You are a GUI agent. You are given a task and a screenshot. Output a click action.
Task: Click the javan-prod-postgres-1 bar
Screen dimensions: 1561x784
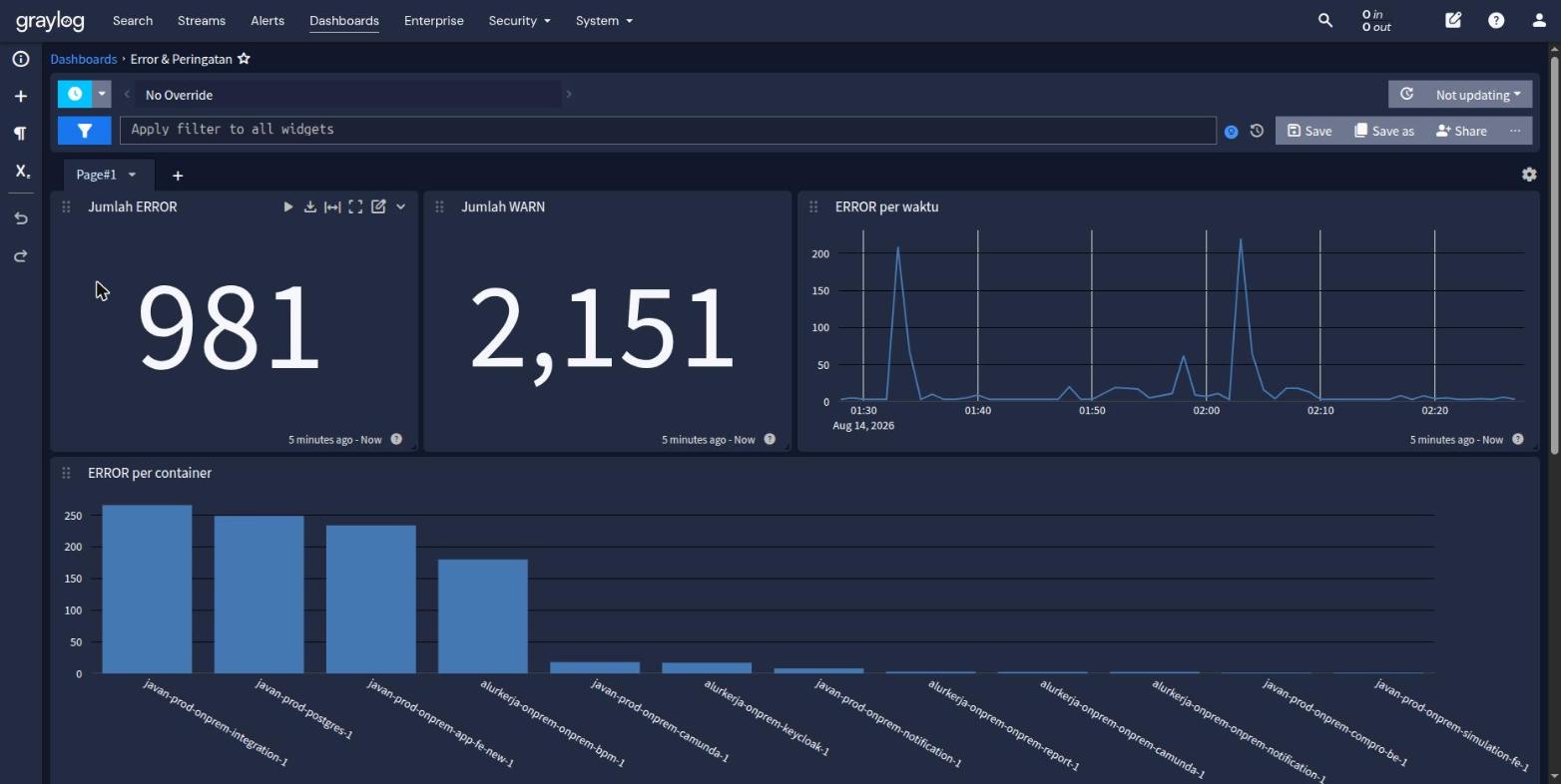[259, 594]
